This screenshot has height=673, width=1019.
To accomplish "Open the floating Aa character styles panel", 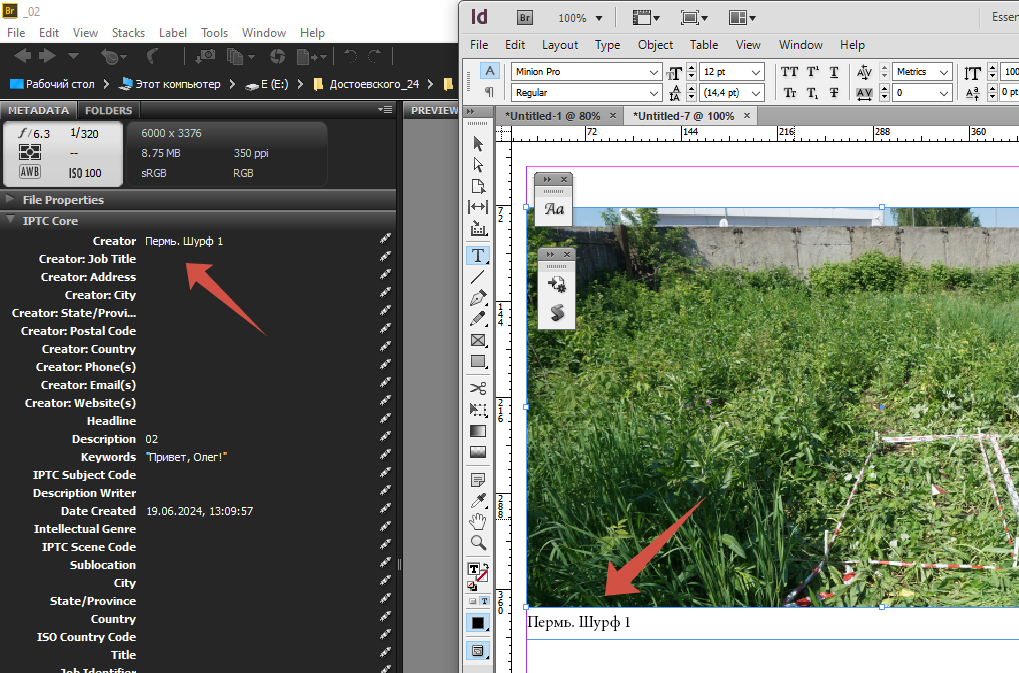I will click(x=554, y=209).
